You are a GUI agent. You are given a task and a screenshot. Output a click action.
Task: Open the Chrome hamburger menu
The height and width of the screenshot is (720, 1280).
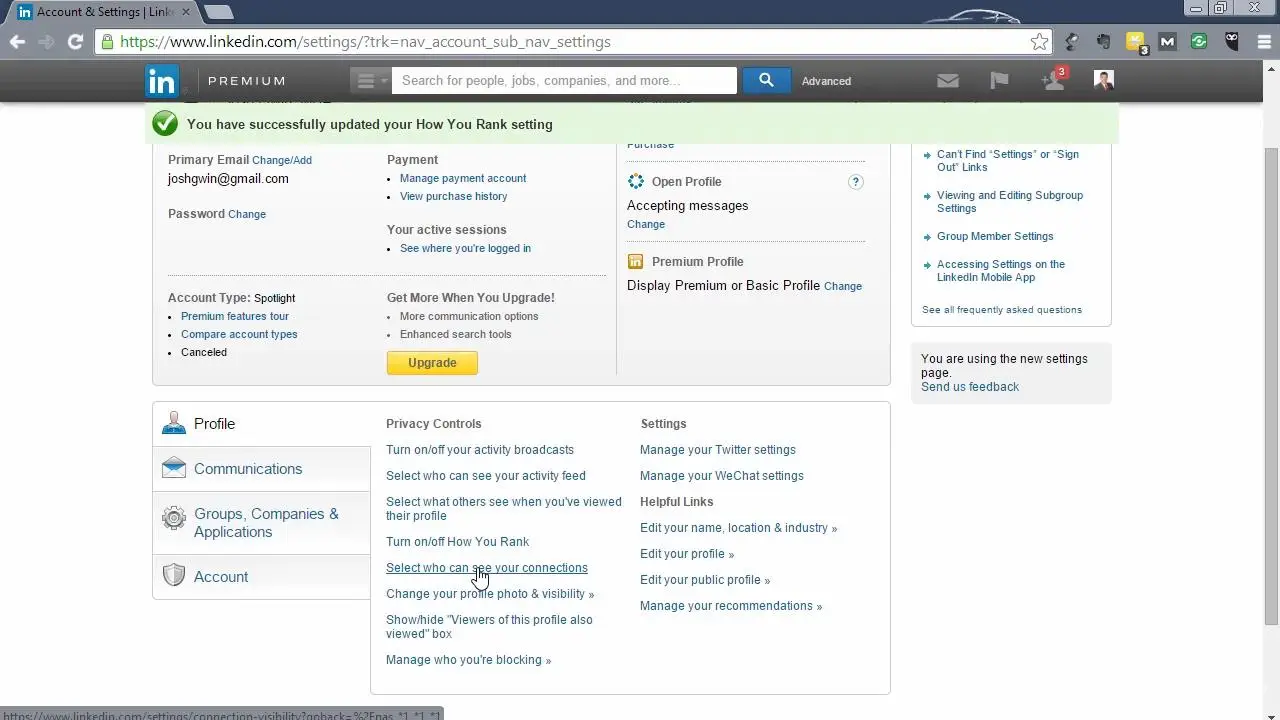[x=1263, y=42]
